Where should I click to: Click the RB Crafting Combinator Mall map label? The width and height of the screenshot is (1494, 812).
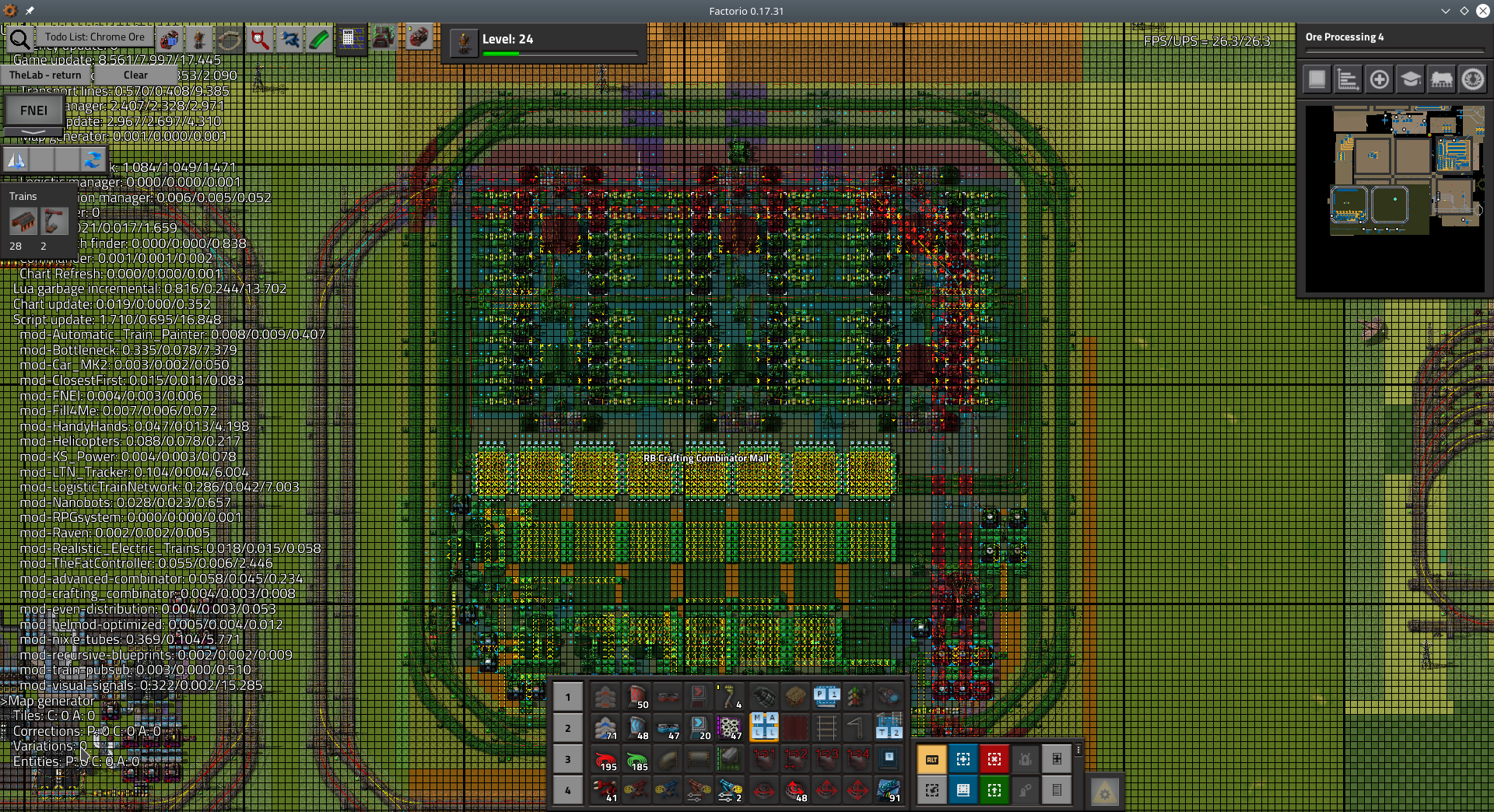click(x=706, y=458)
